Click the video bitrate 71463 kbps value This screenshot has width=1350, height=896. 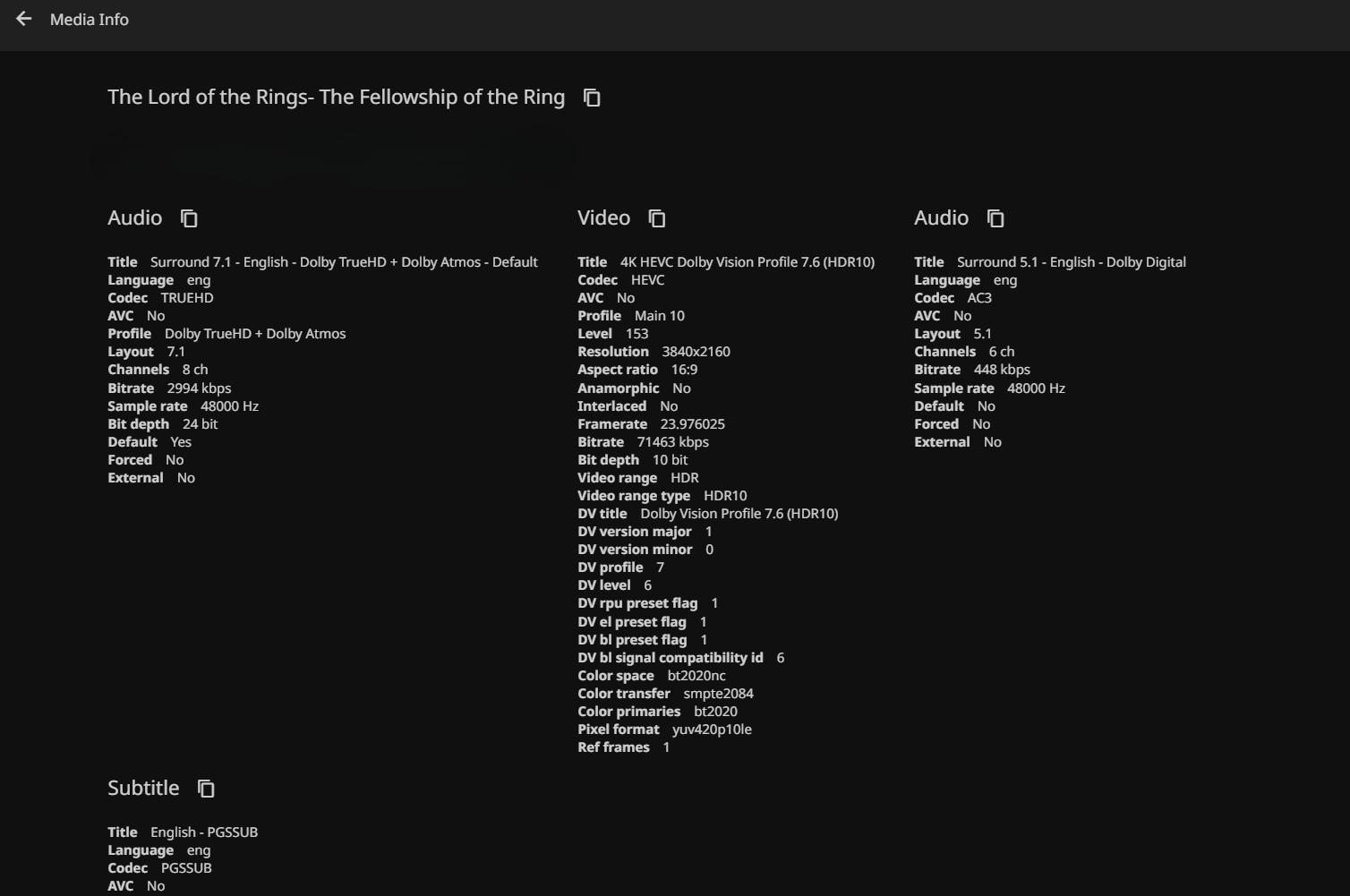[x=672, y=442]
